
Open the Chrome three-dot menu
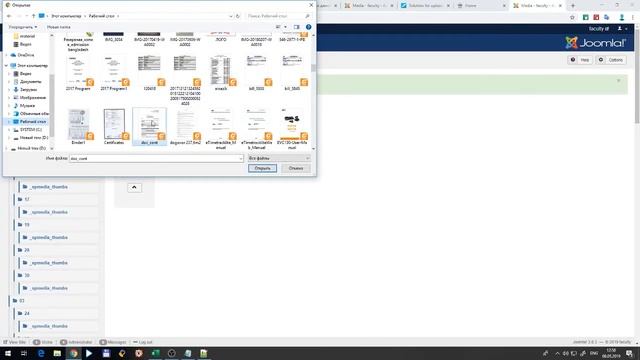click(633, 18)
